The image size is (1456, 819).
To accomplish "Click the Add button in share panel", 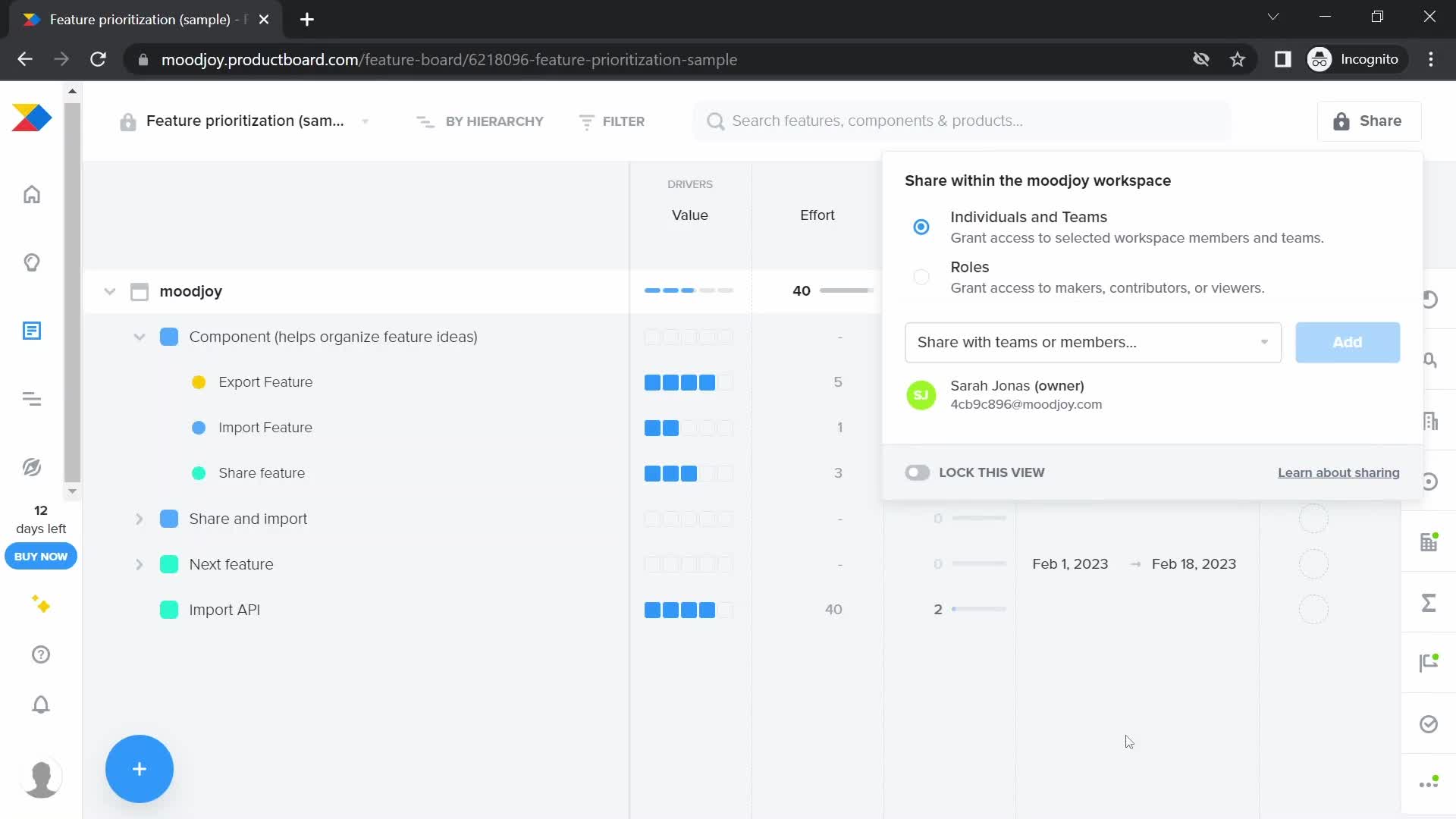I will click(1348, 342).
